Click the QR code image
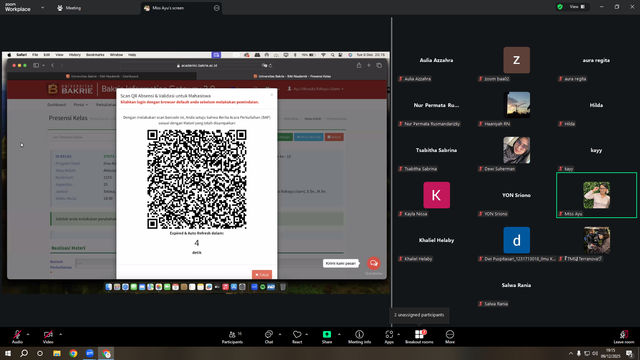 [197, 179]
